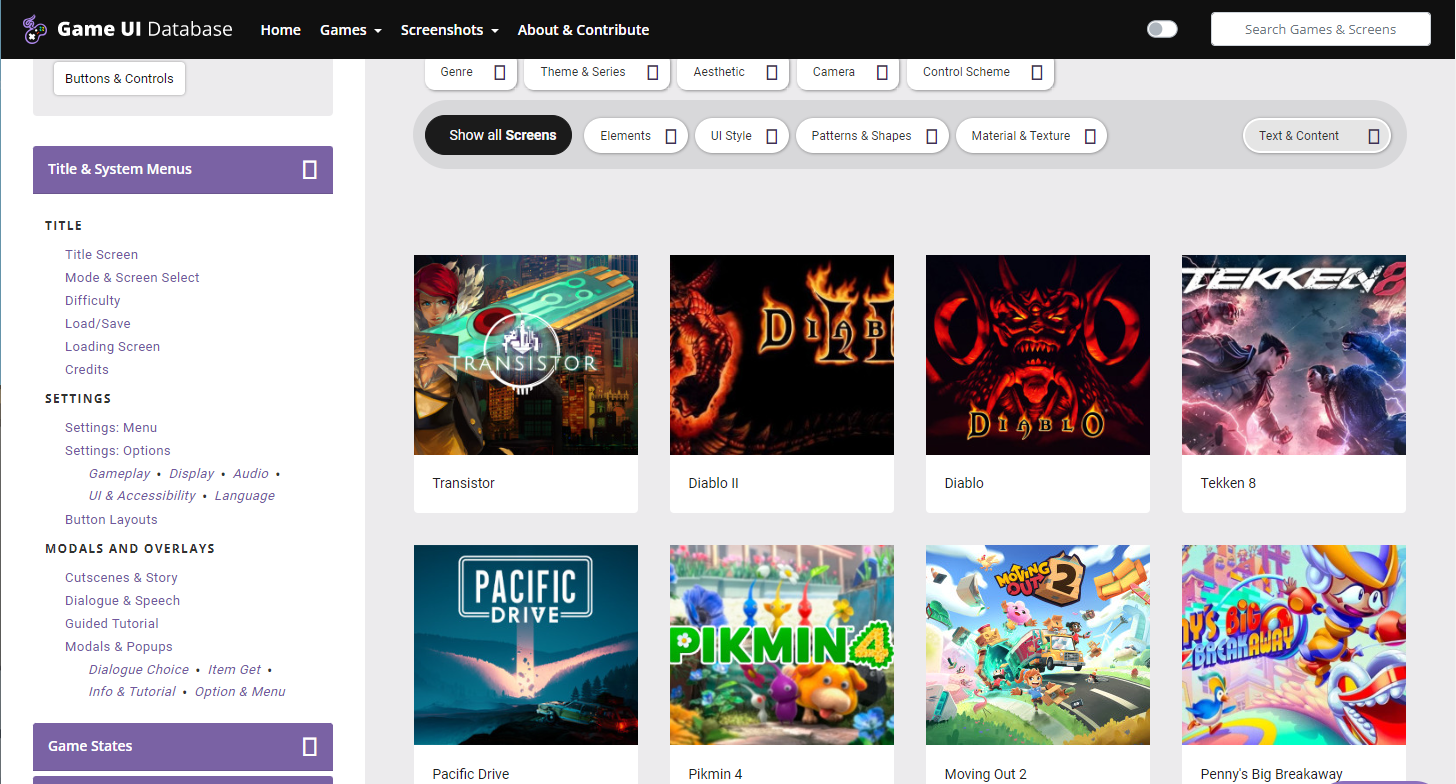Image resolution: width=1456 pixels, height=784 pixels.
Task: Select the Load/Save link
Action: 97,324
